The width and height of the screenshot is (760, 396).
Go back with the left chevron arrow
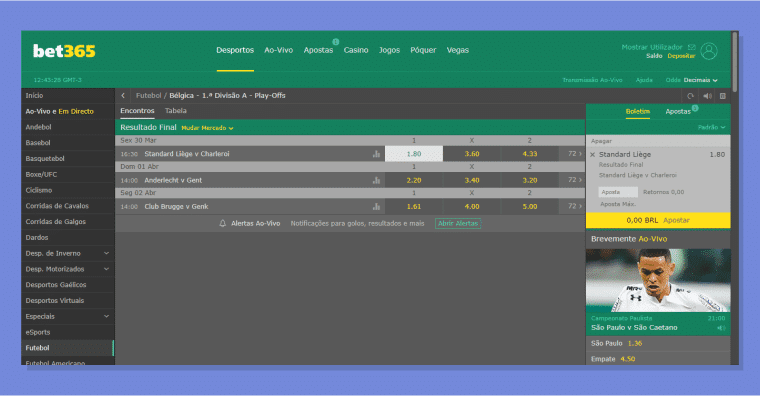(x=123, y=95)
